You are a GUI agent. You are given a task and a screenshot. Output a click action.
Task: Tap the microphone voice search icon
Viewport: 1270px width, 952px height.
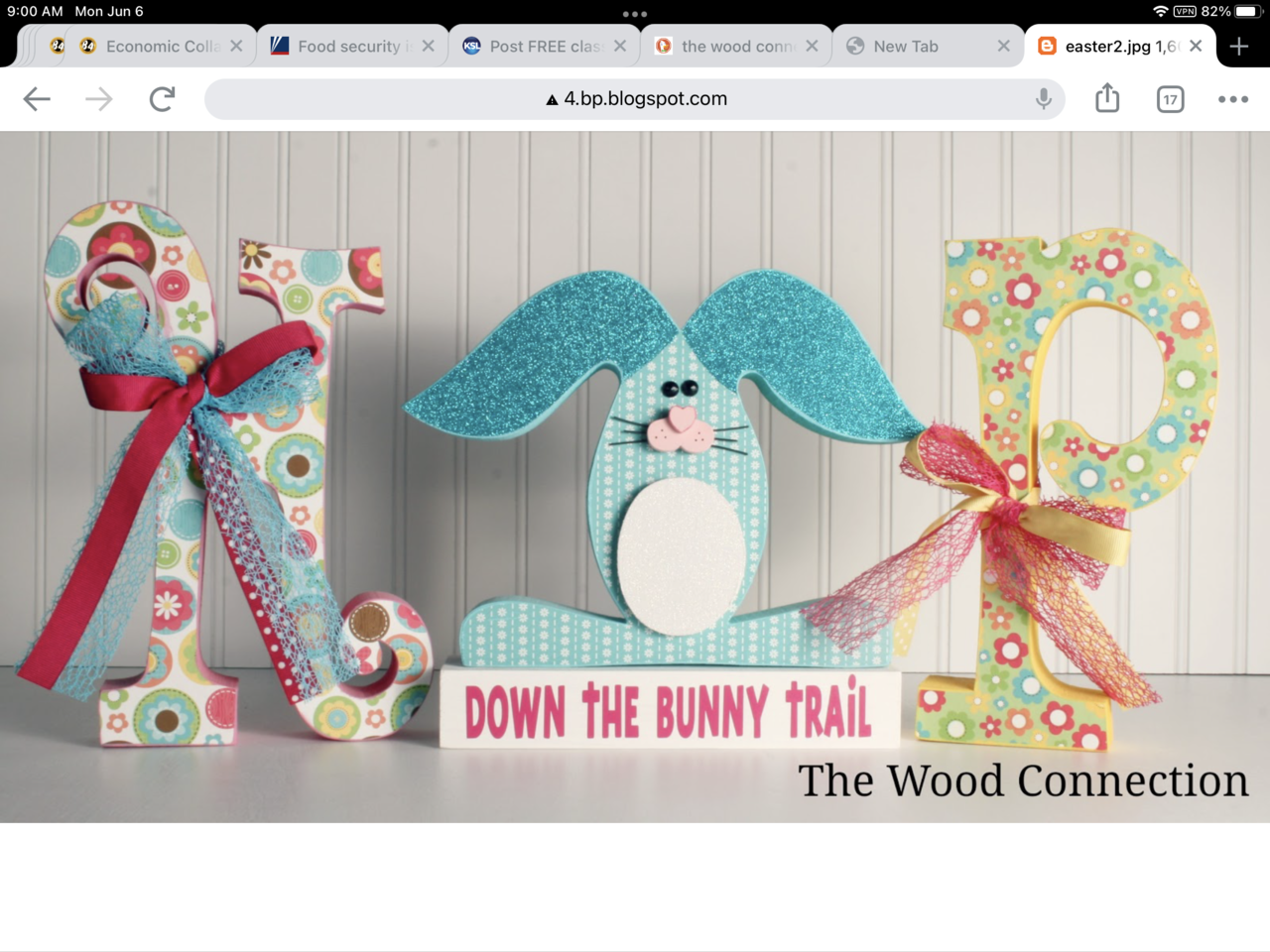pos(1043,99)
